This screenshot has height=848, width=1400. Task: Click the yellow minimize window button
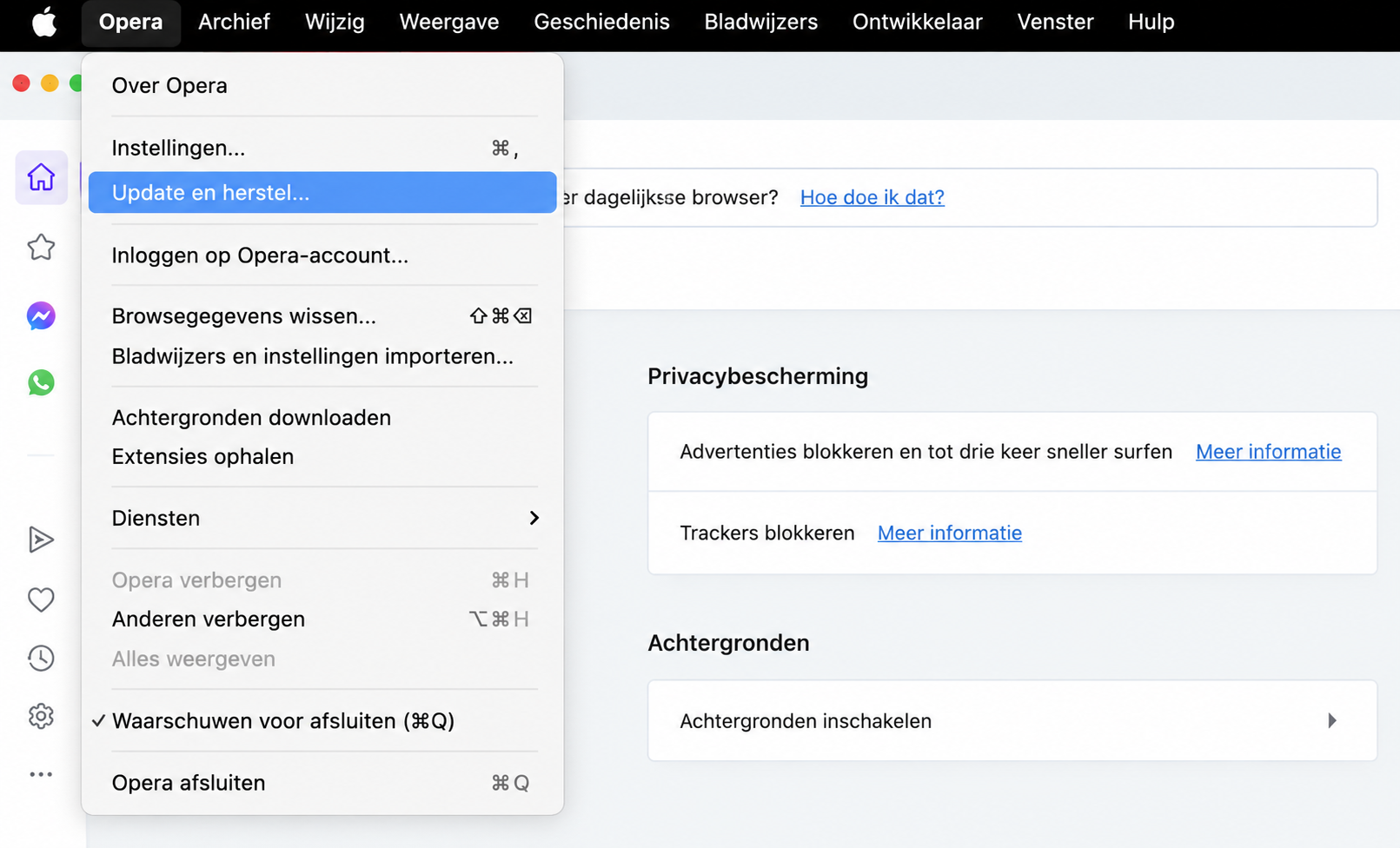50,83
